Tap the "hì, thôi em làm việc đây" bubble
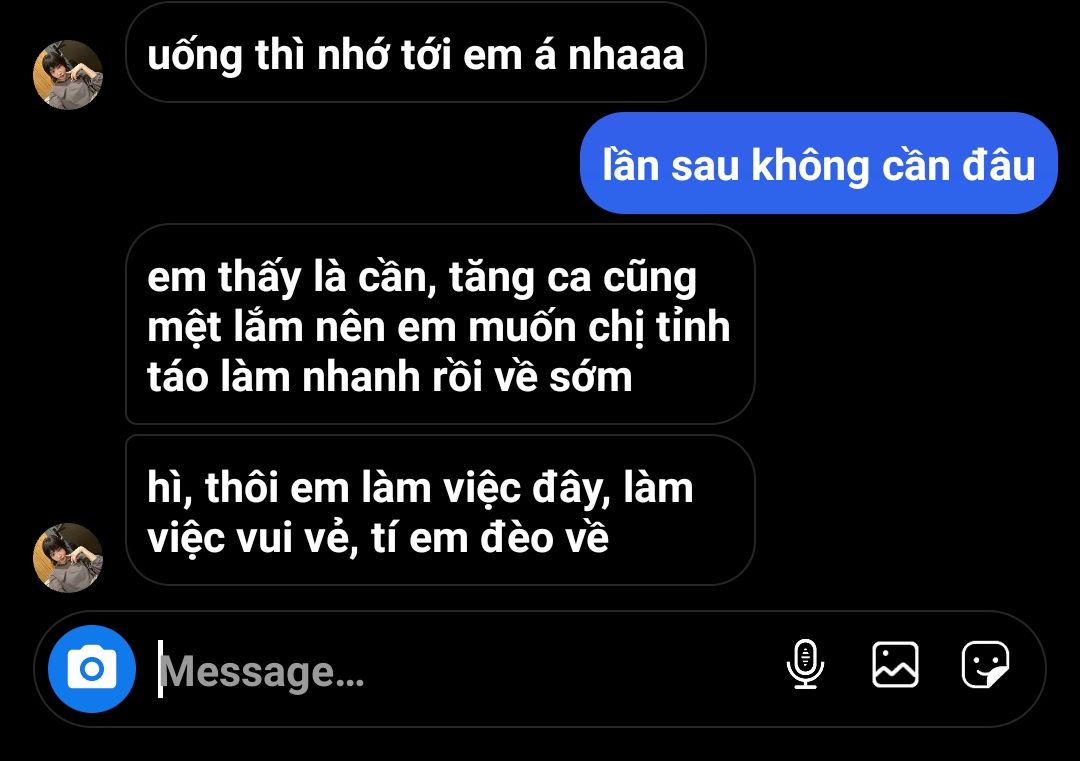This screenshot has width=1080, height=761. [x=440, y=510]
